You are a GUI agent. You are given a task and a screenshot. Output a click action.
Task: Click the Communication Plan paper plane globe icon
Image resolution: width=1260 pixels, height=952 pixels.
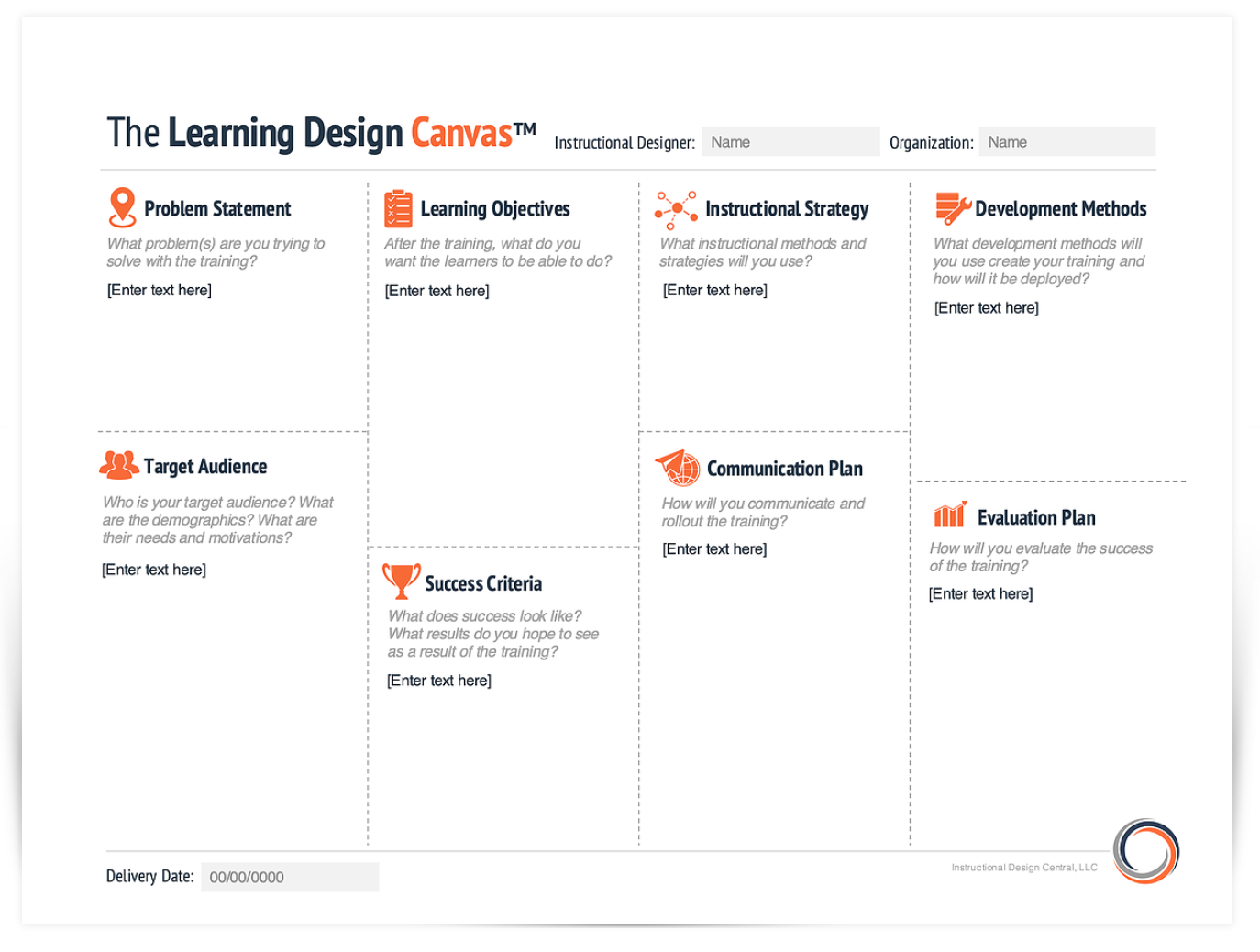coord(678,468)
